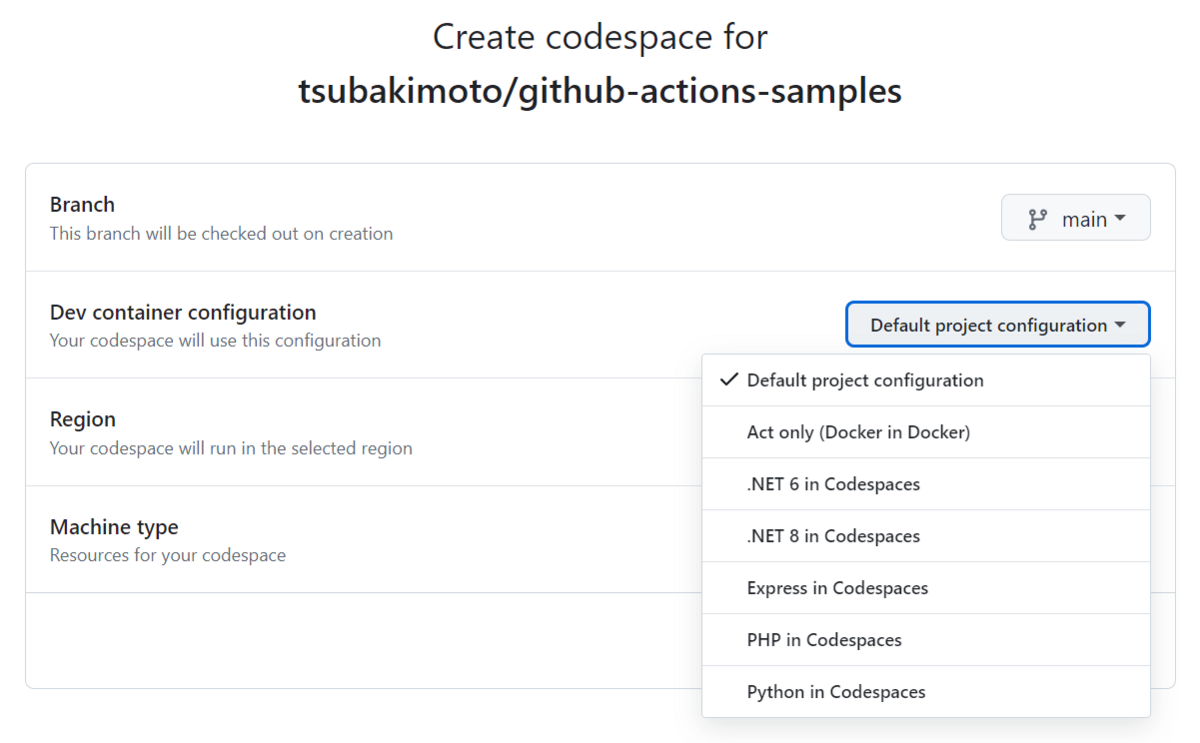Click the caret arrow on the main button
This screenshot has height=743, width=1200.
tap(1119, 218)
